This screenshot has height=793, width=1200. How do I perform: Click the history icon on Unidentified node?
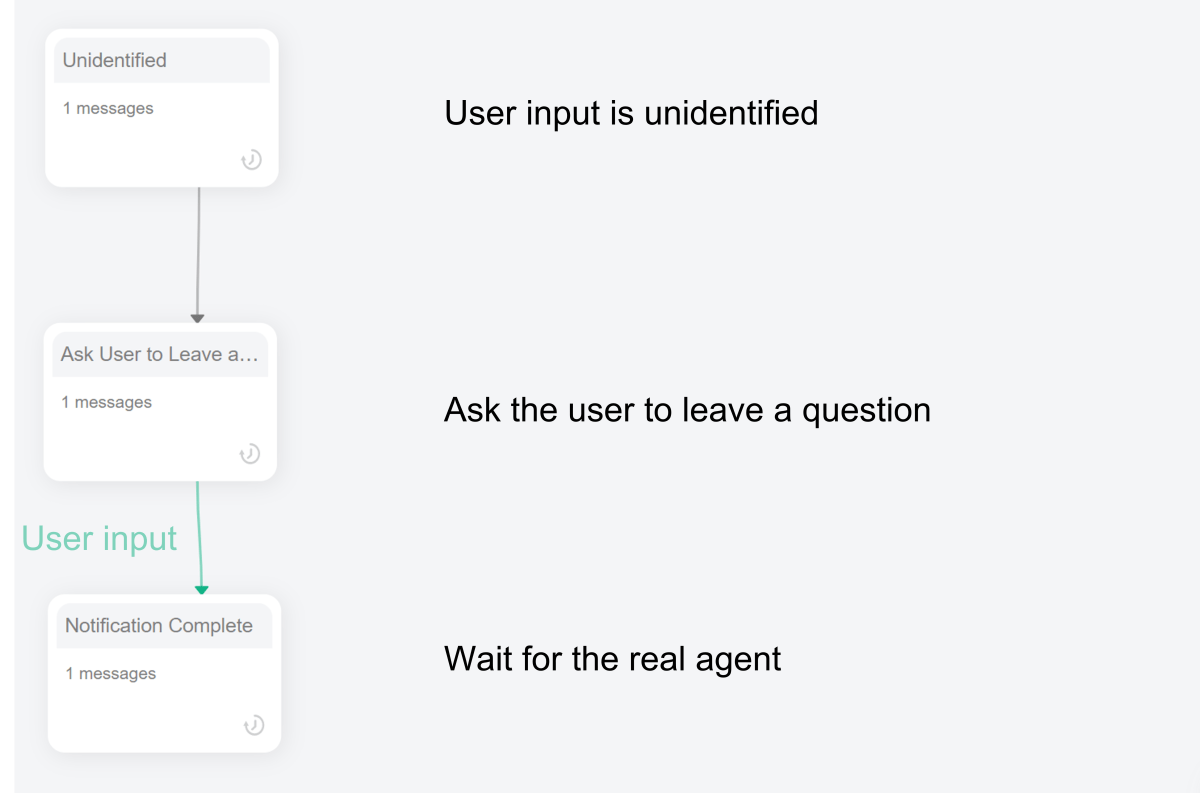click(x=252, y=160)
